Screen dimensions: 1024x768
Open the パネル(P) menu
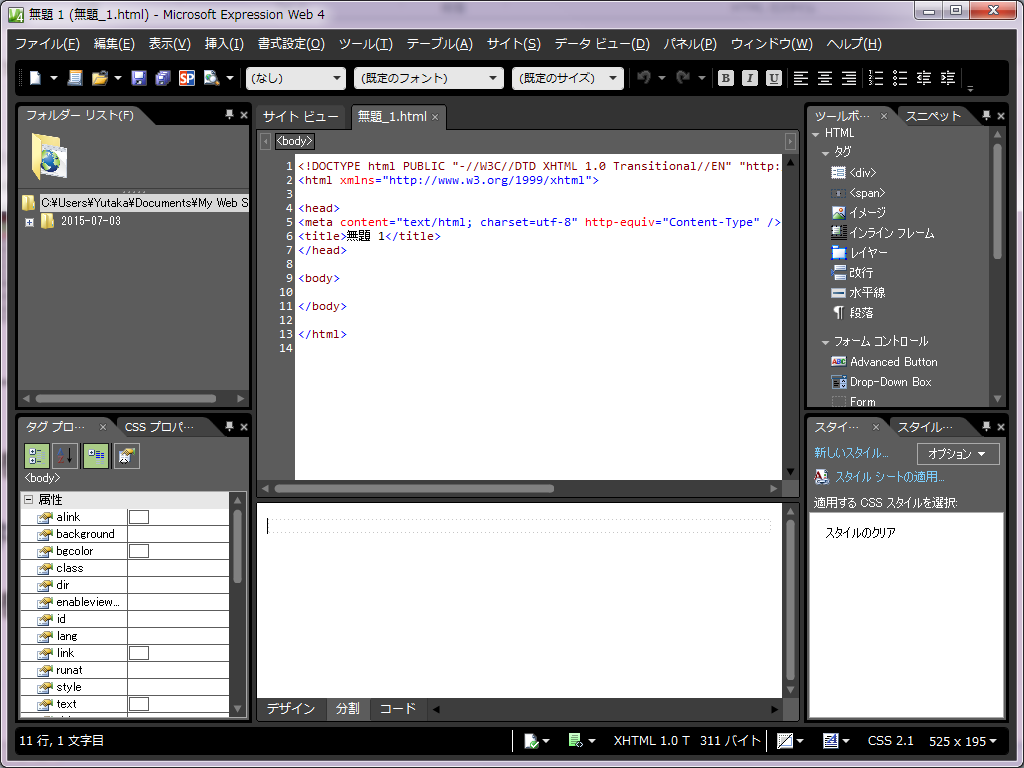[x=690, y=44]
